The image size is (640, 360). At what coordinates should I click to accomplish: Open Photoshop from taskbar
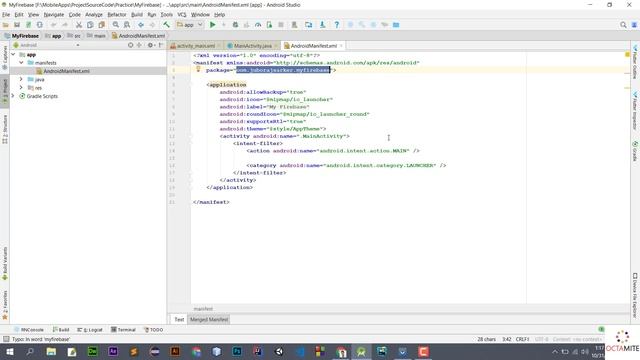[x=237, y=351]
